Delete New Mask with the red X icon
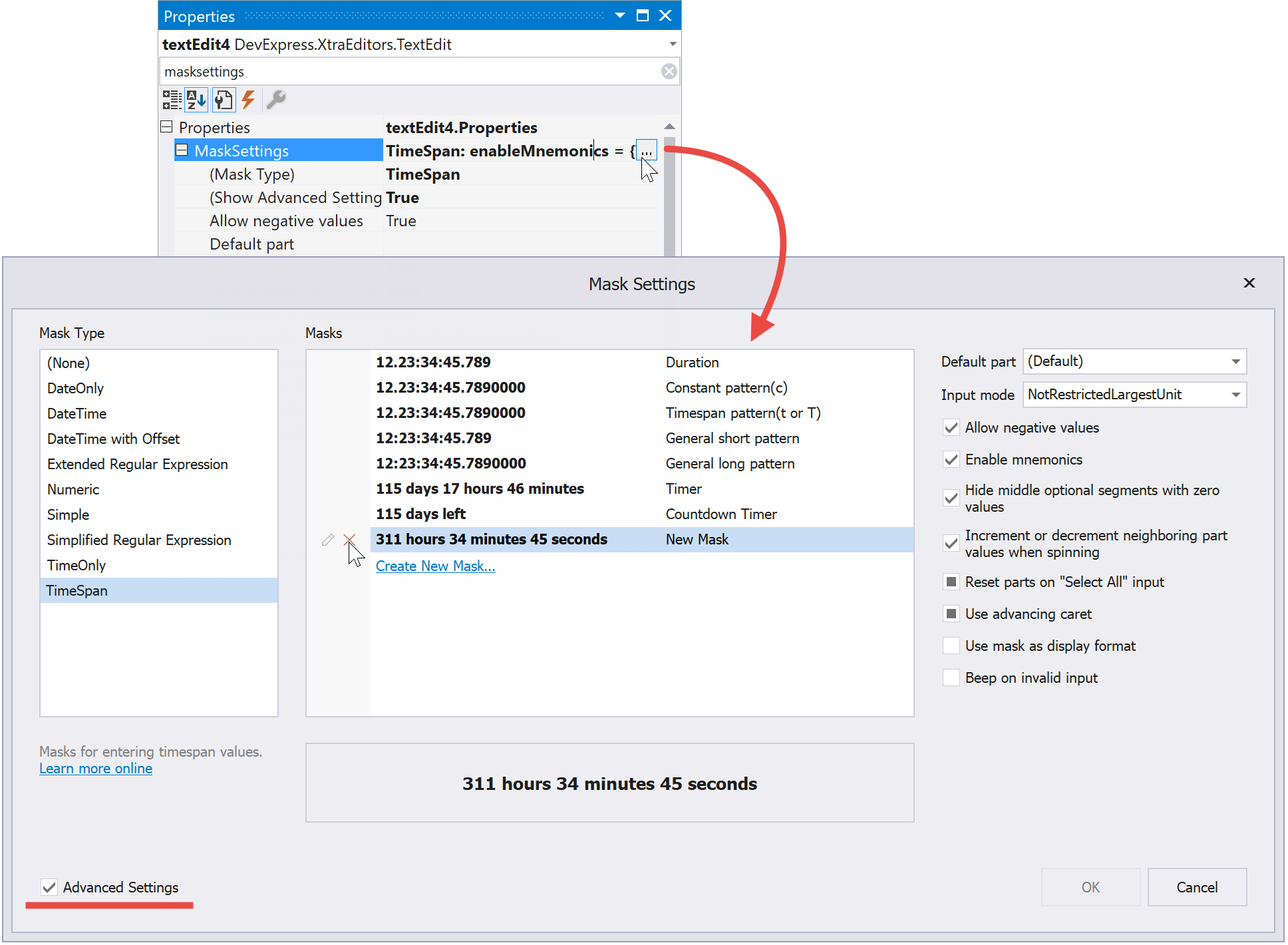Viewport: 1288px width, 945px height. click(349, 540)
